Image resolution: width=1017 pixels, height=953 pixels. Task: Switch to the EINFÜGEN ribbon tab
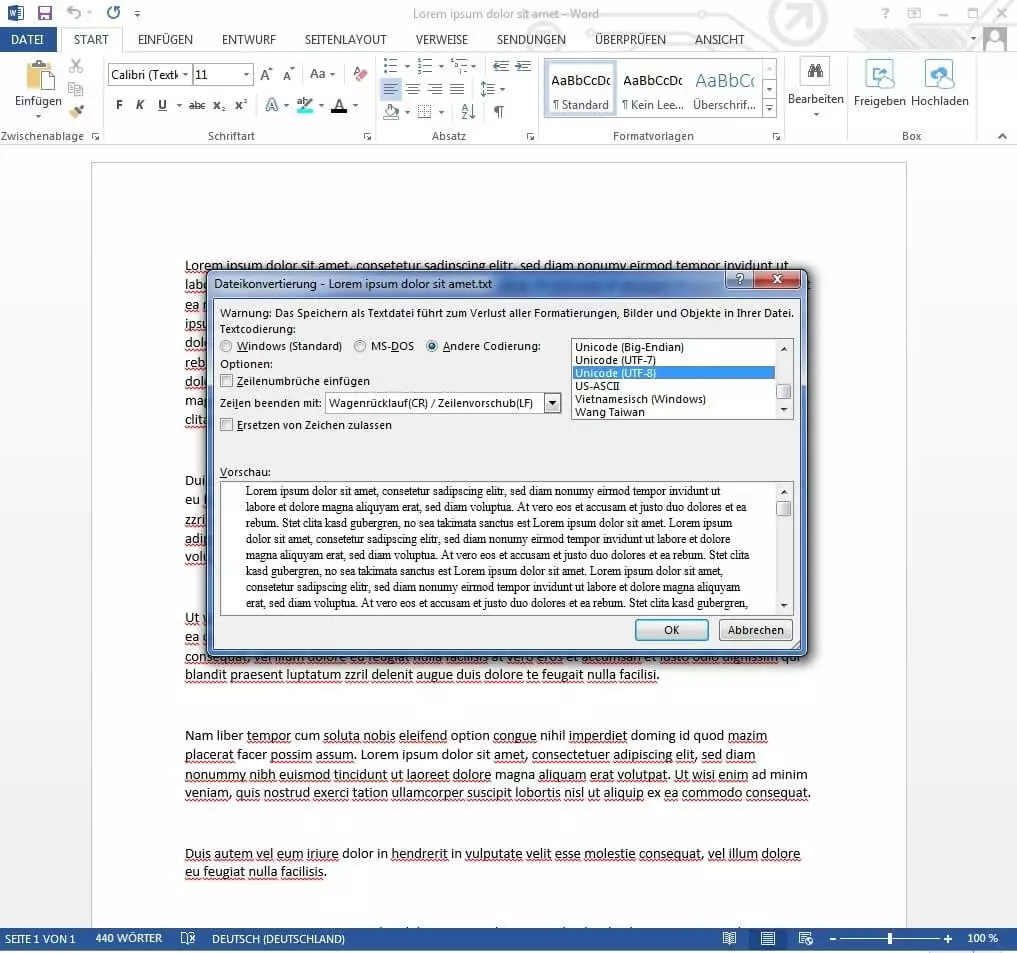click(x=165, y=40)
